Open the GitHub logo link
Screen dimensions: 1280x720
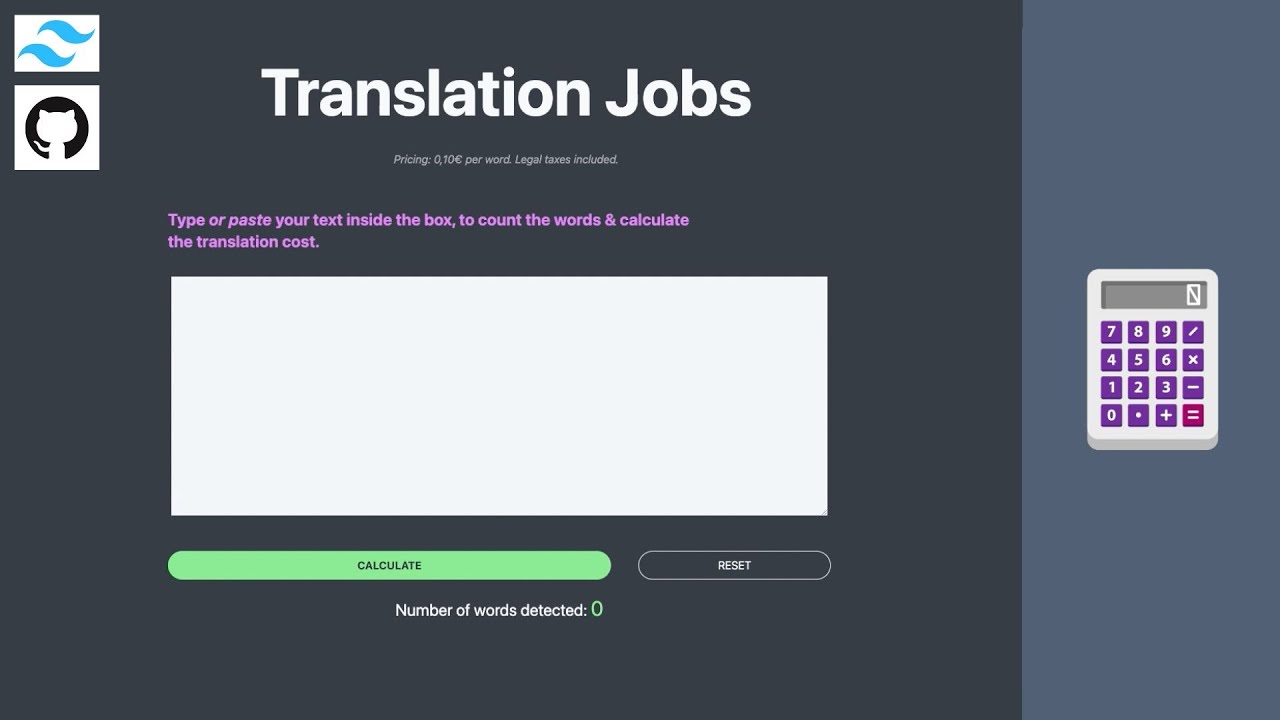(57, 128)
